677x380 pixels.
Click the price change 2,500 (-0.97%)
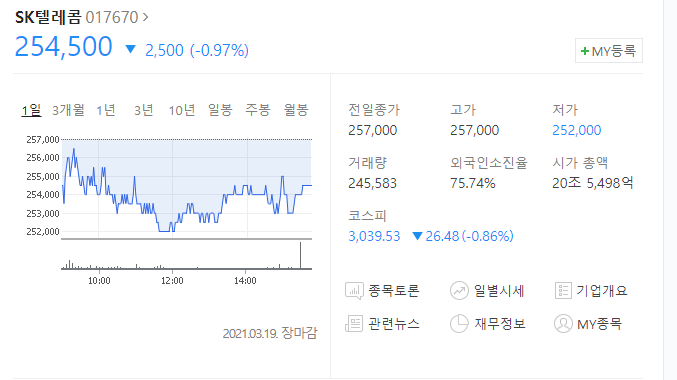coord(197,51)
